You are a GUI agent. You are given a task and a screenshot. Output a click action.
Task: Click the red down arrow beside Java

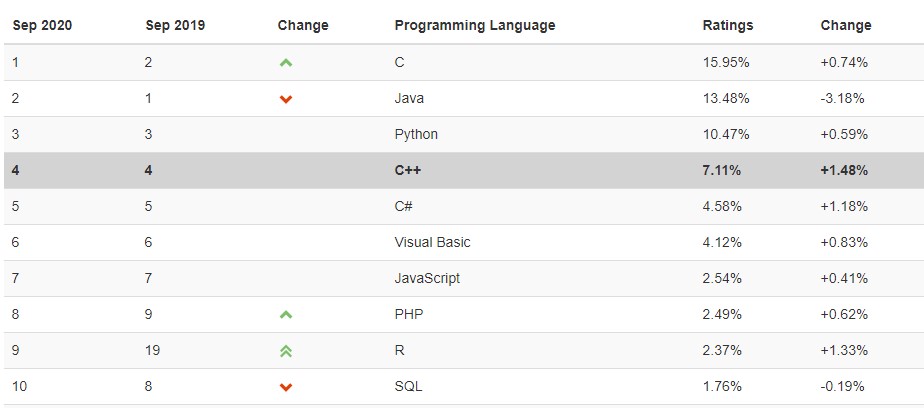[286, 99]
